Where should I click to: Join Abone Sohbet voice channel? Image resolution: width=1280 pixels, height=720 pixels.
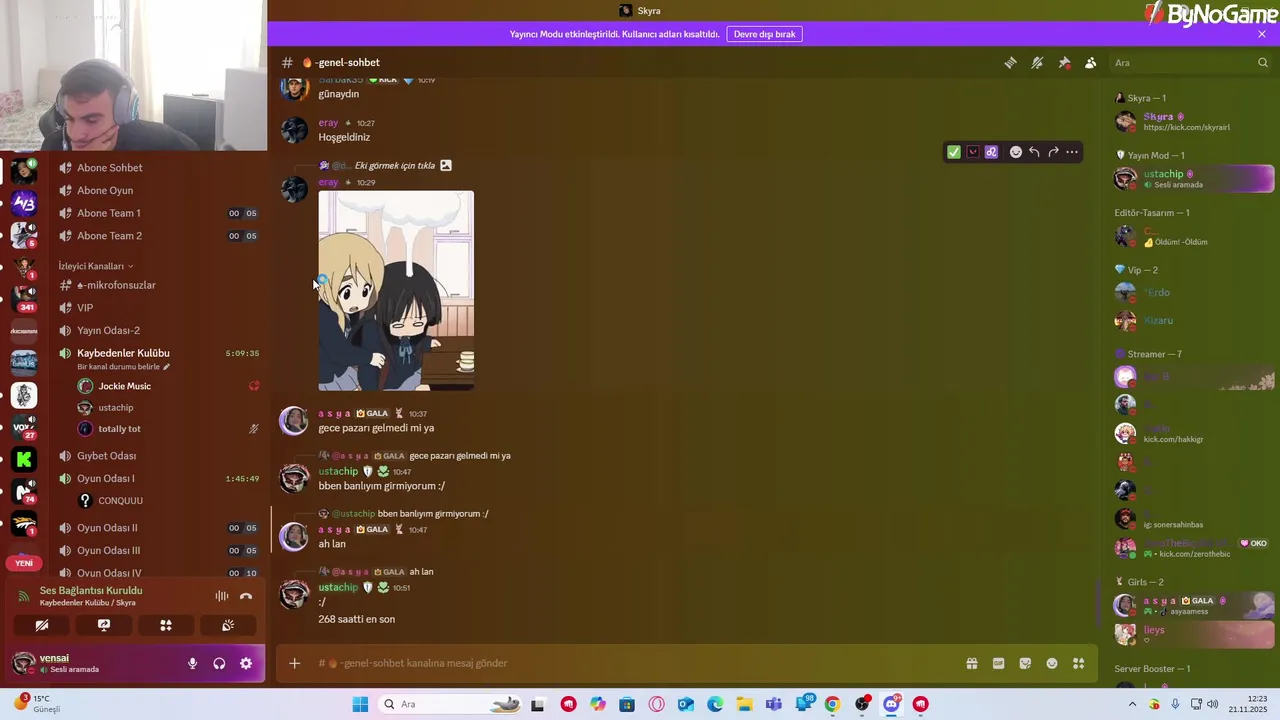pyautogui.click(x=158, y=168)
